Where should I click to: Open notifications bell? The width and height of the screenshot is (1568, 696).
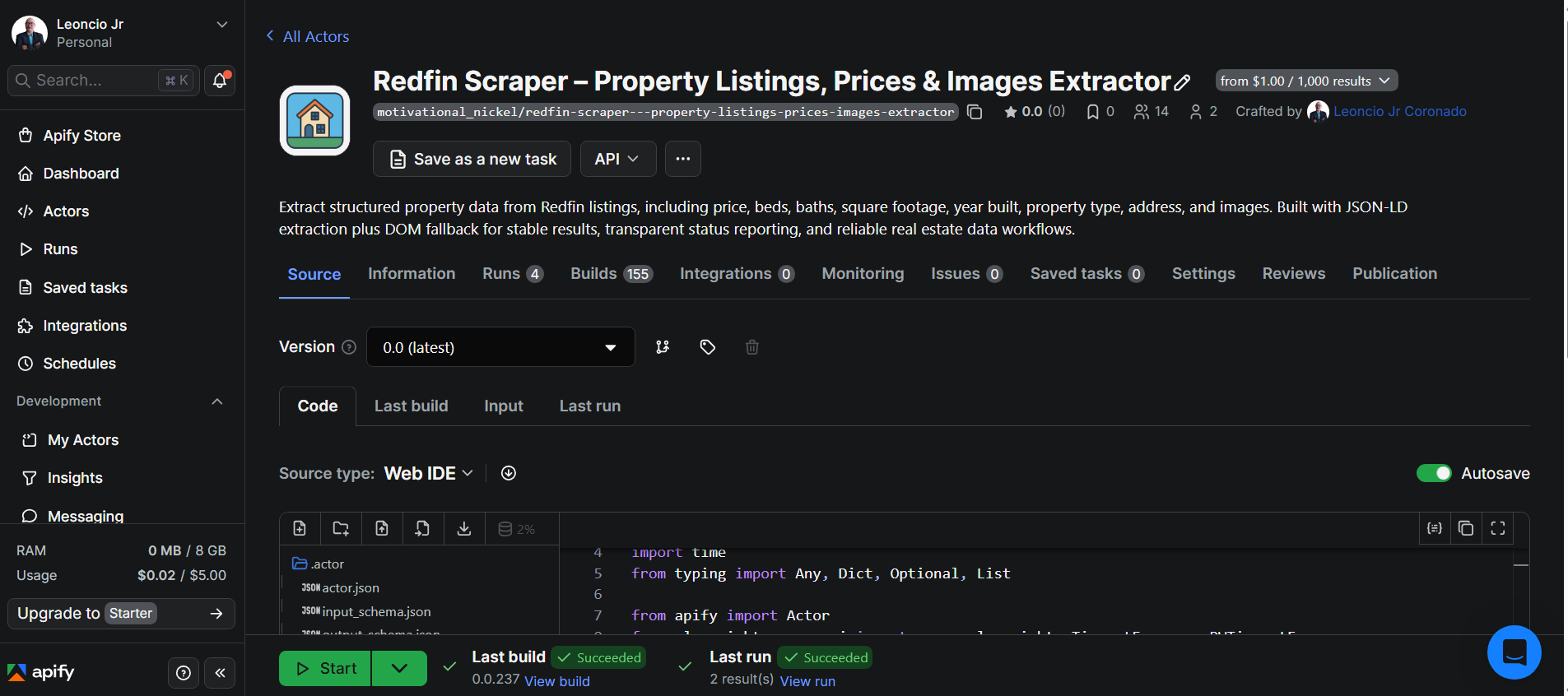click(220, 81)
